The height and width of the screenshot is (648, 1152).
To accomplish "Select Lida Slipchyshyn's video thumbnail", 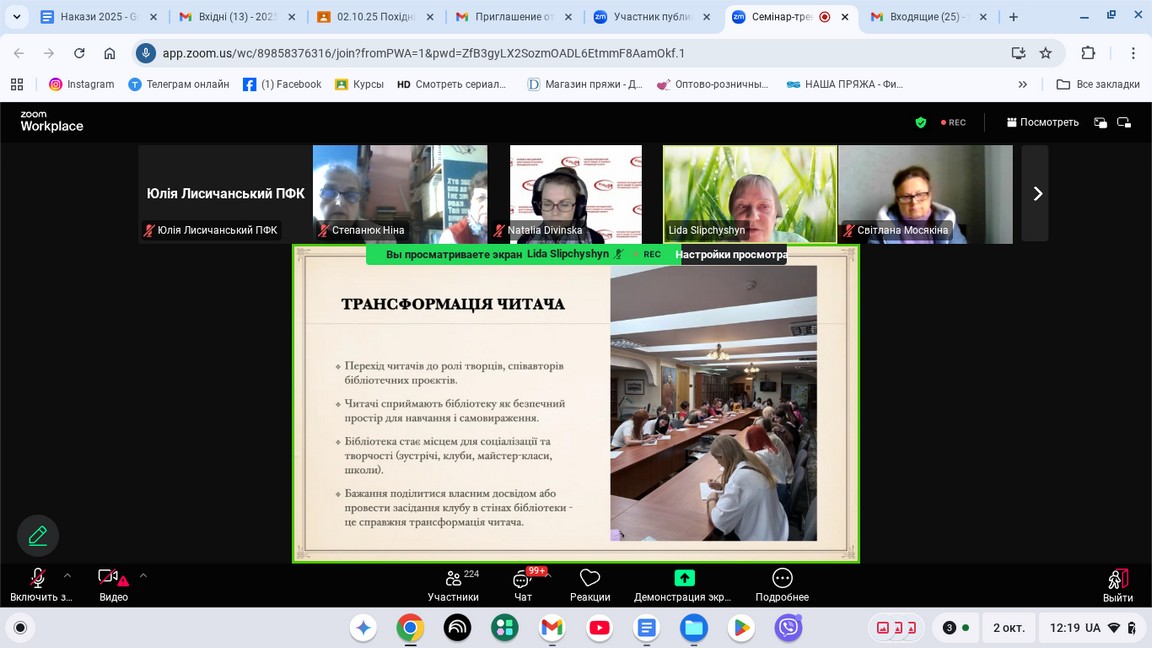I will pos(750,194).
